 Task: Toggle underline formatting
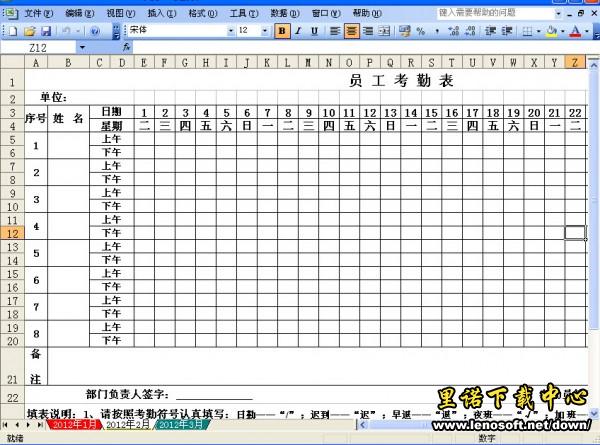tap(314, 31)
